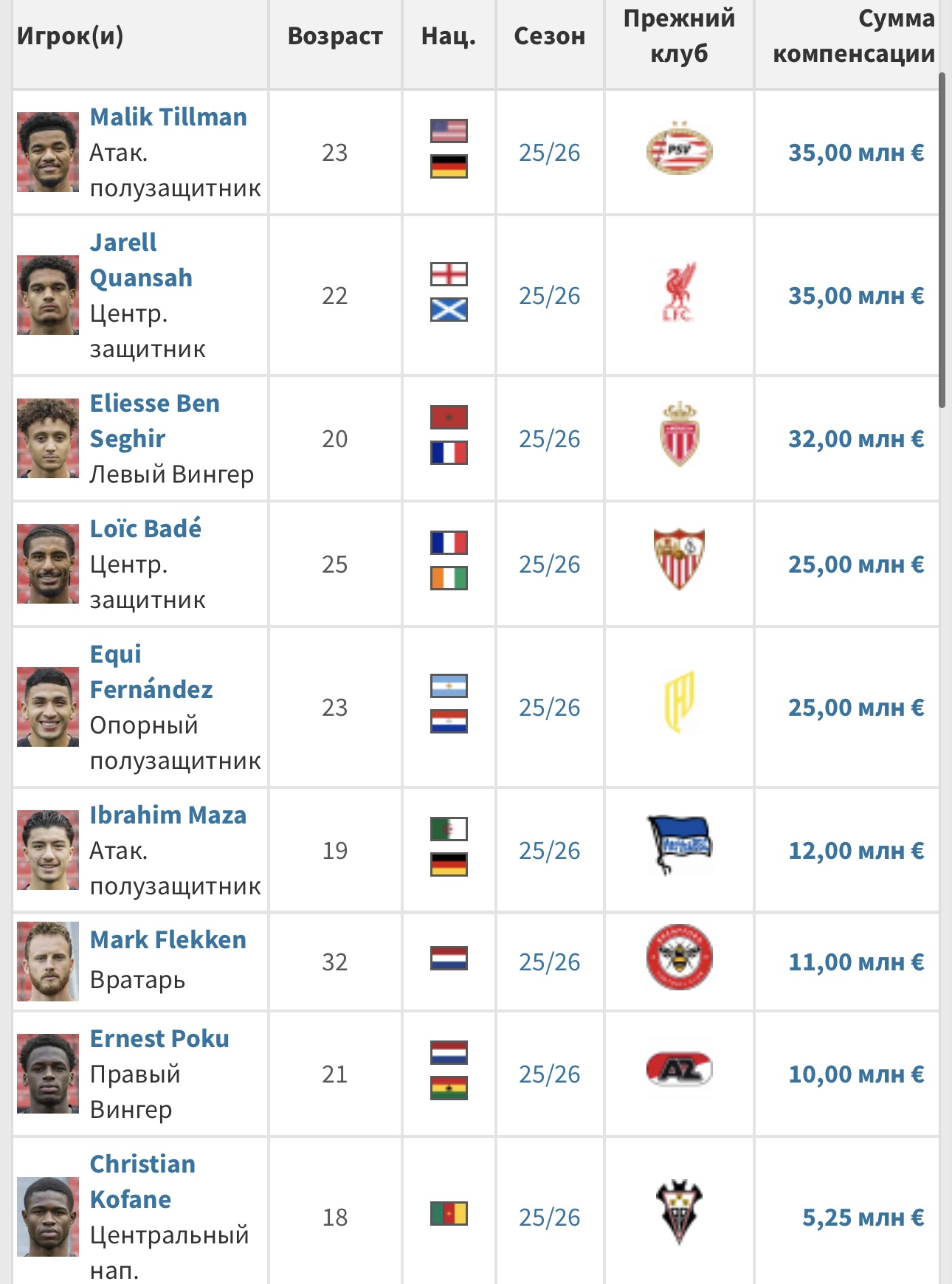Viewport: 952px width, 1284px height.
Task: Click the 25/26 season link for Ernest Poku
Action: pos(549,1074)
